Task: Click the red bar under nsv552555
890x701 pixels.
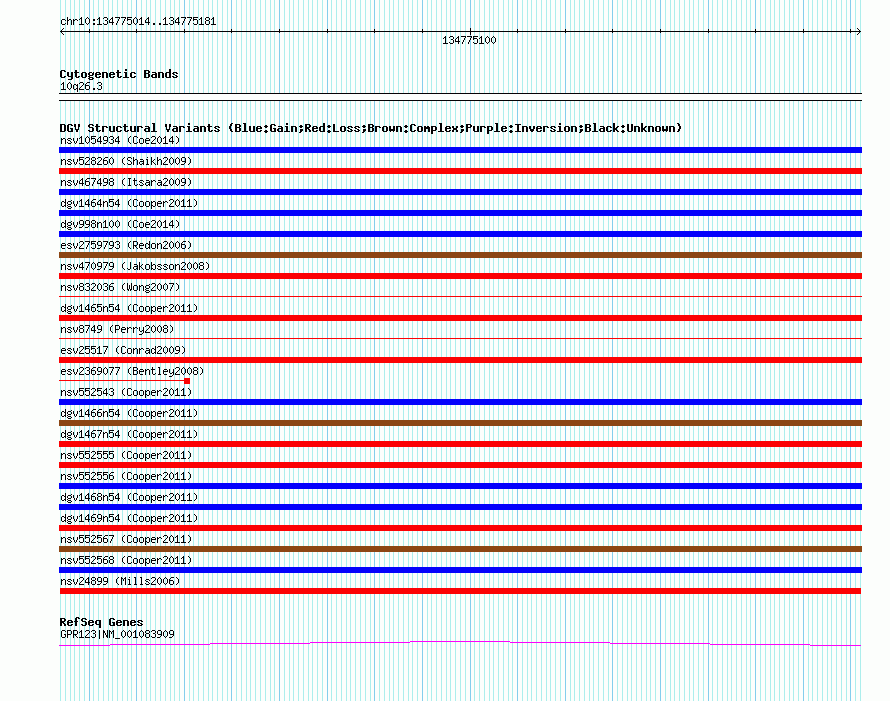Action: [x=460, y=465]
